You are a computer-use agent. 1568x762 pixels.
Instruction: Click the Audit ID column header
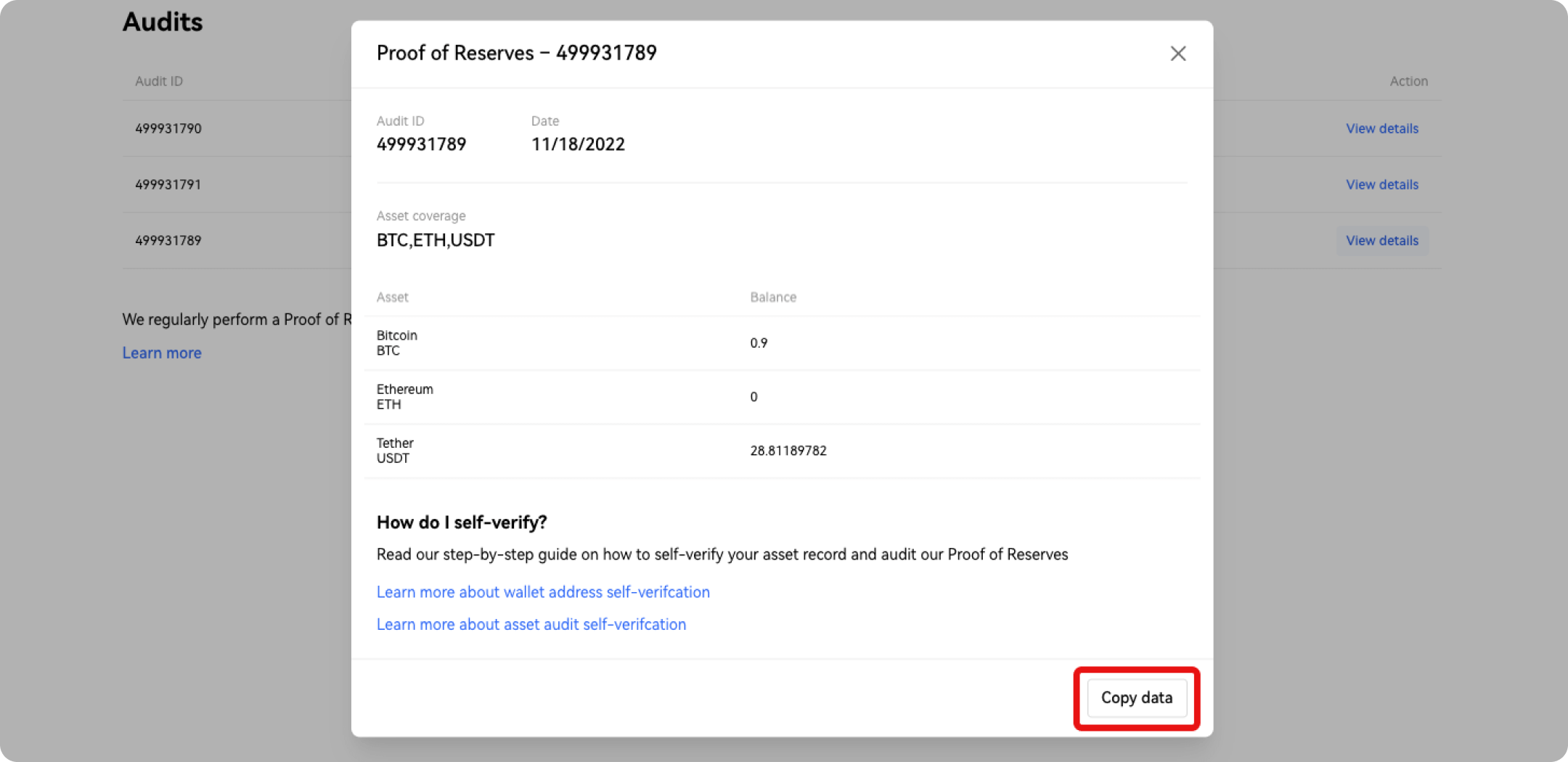pyautogui.click(x=158, y=81)
